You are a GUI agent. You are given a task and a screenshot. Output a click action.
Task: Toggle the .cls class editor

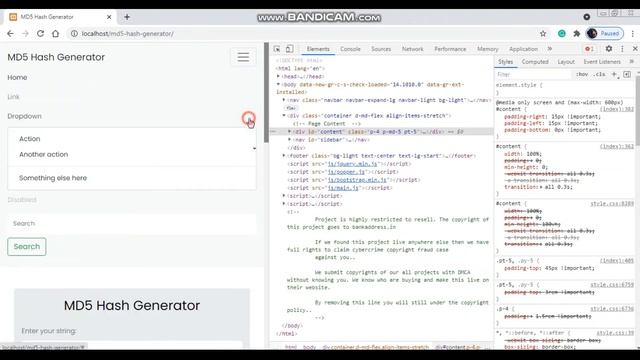pyautogui.click(x=600, y=74)
